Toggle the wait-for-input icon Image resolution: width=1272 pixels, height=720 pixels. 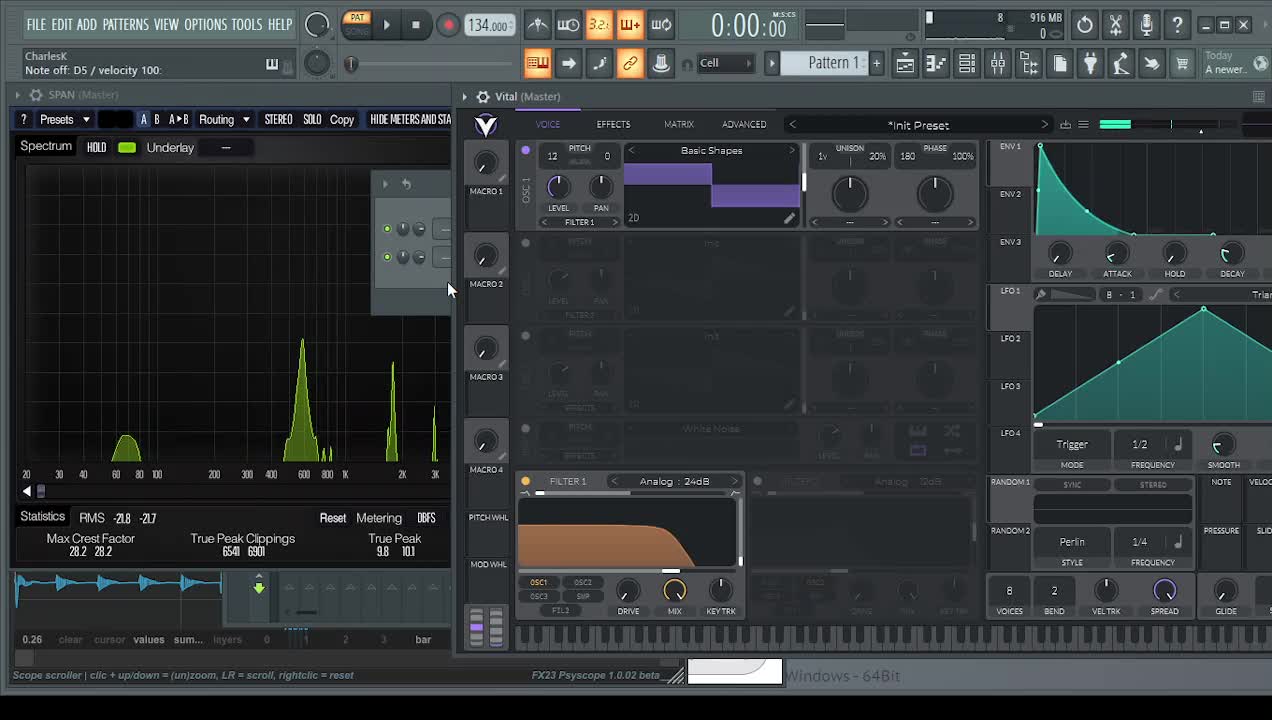pyautogui.click(x=568, y=24)
